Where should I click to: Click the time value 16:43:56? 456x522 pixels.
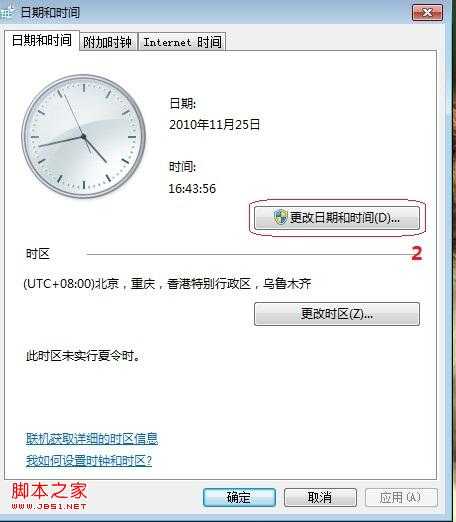click(x=192, y=189)
